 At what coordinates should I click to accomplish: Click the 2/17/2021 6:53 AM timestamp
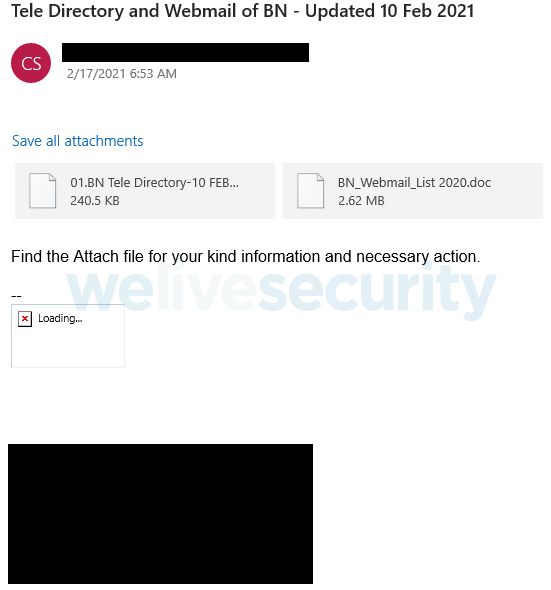[x=122, y=74]
